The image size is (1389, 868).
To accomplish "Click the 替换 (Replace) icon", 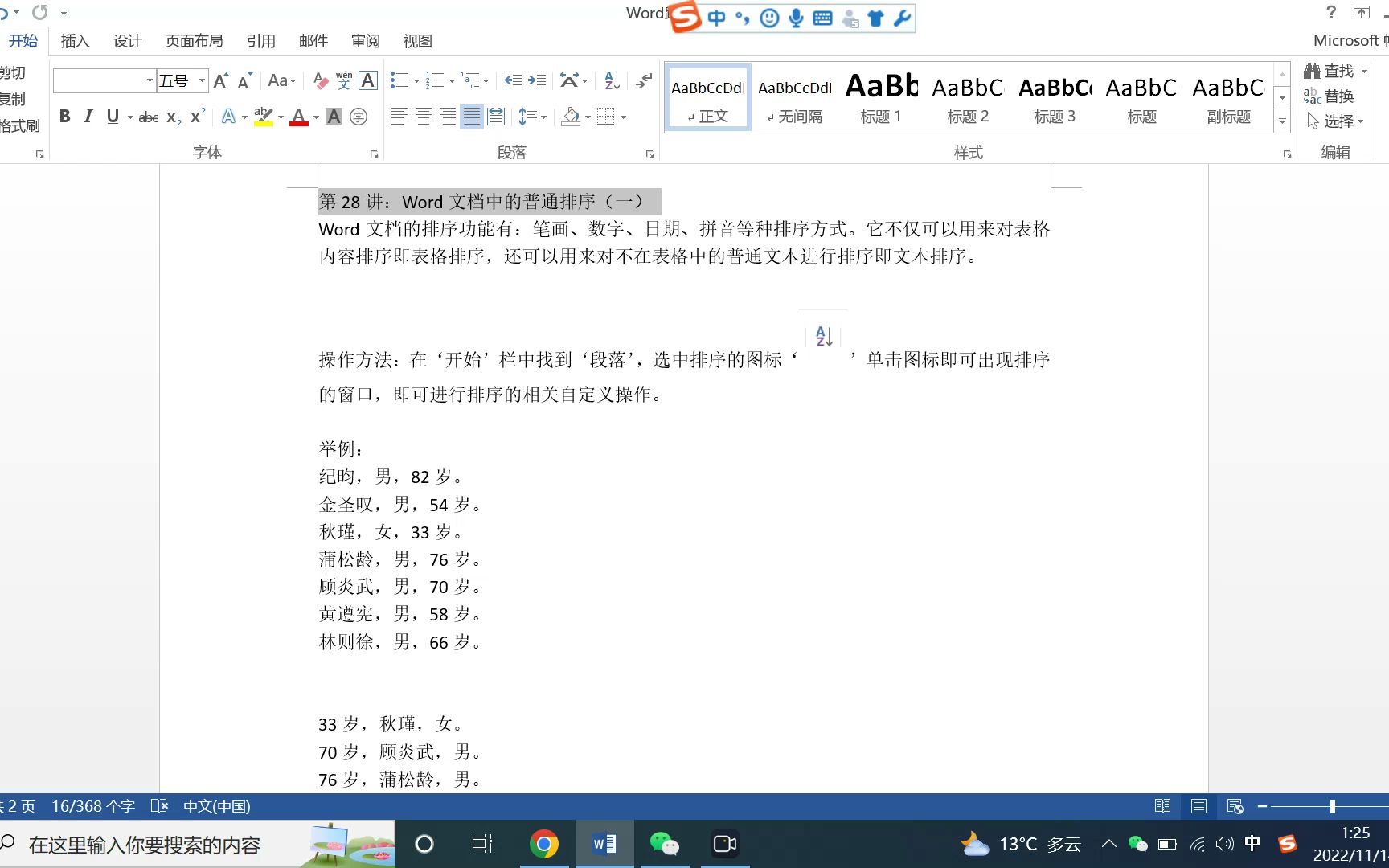I will pyautogui.click(x=1335, y=96).
